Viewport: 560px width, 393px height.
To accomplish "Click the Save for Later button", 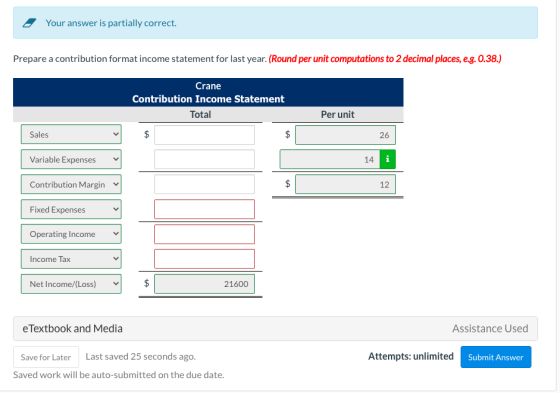I will click(46, 357).
